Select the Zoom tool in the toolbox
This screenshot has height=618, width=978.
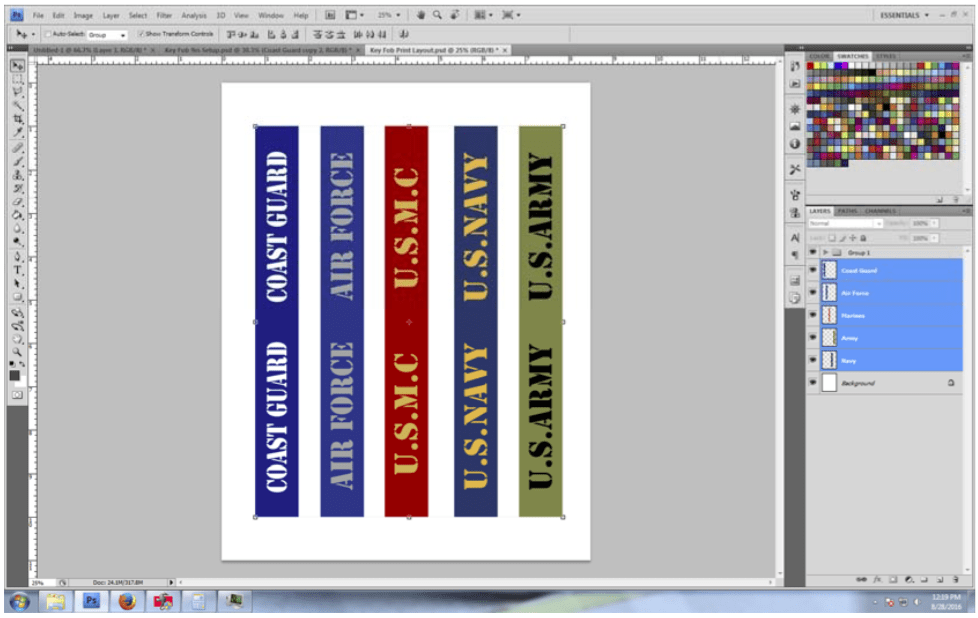pyautogui.click(x=17, y=352)
